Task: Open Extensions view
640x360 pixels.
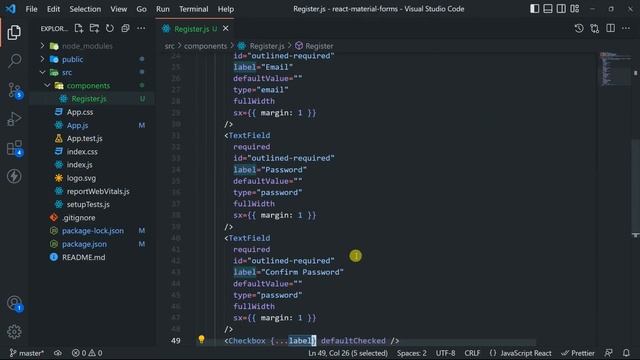Action: 15,148
